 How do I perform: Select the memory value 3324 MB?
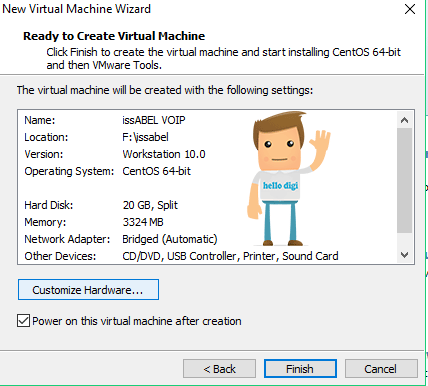tap(143, 222)
